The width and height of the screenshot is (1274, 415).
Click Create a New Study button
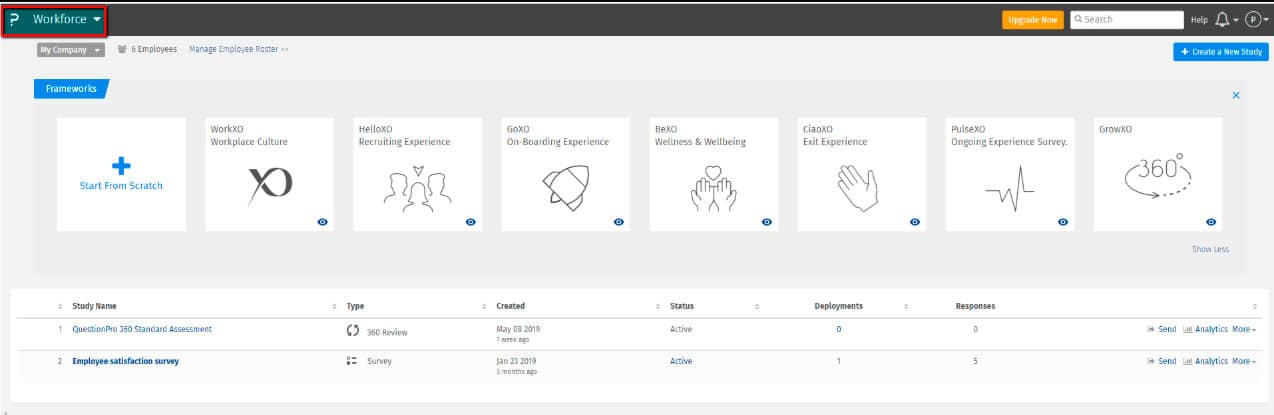(x=1221, y=52)
